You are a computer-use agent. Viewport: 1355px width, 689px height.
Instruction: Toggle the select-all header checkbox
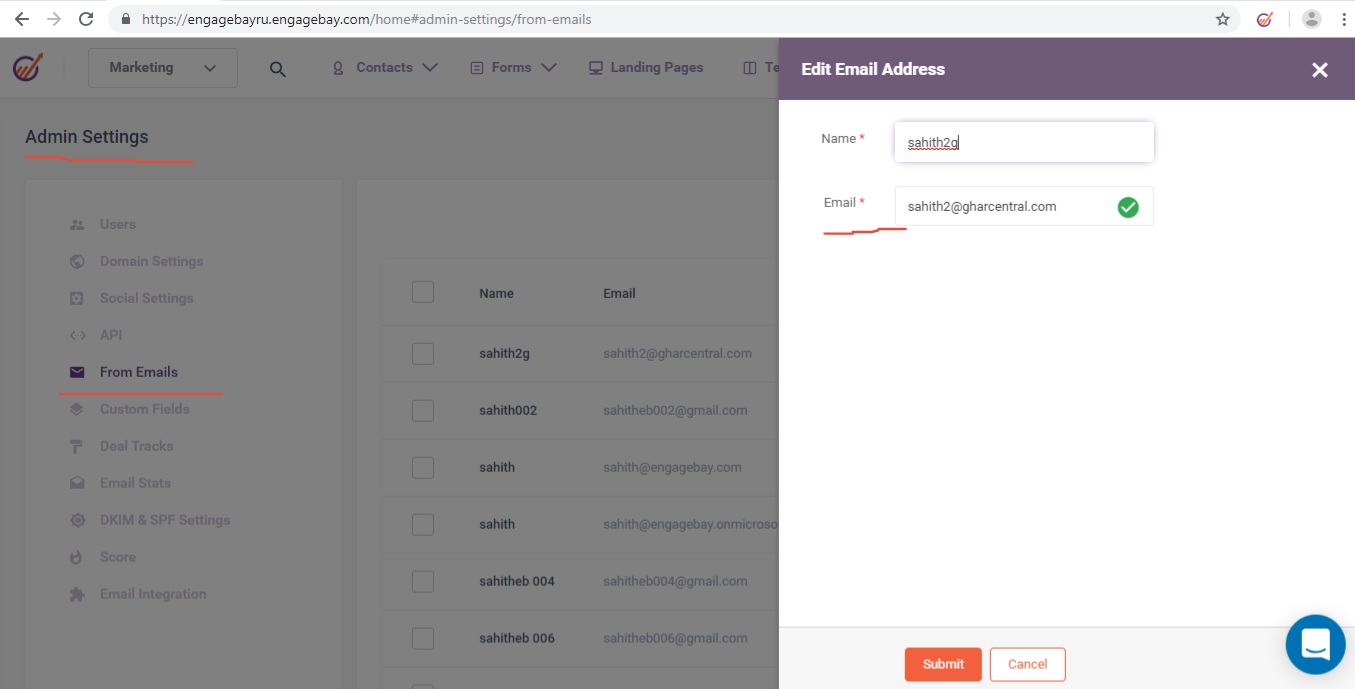(x=423, y=292)
